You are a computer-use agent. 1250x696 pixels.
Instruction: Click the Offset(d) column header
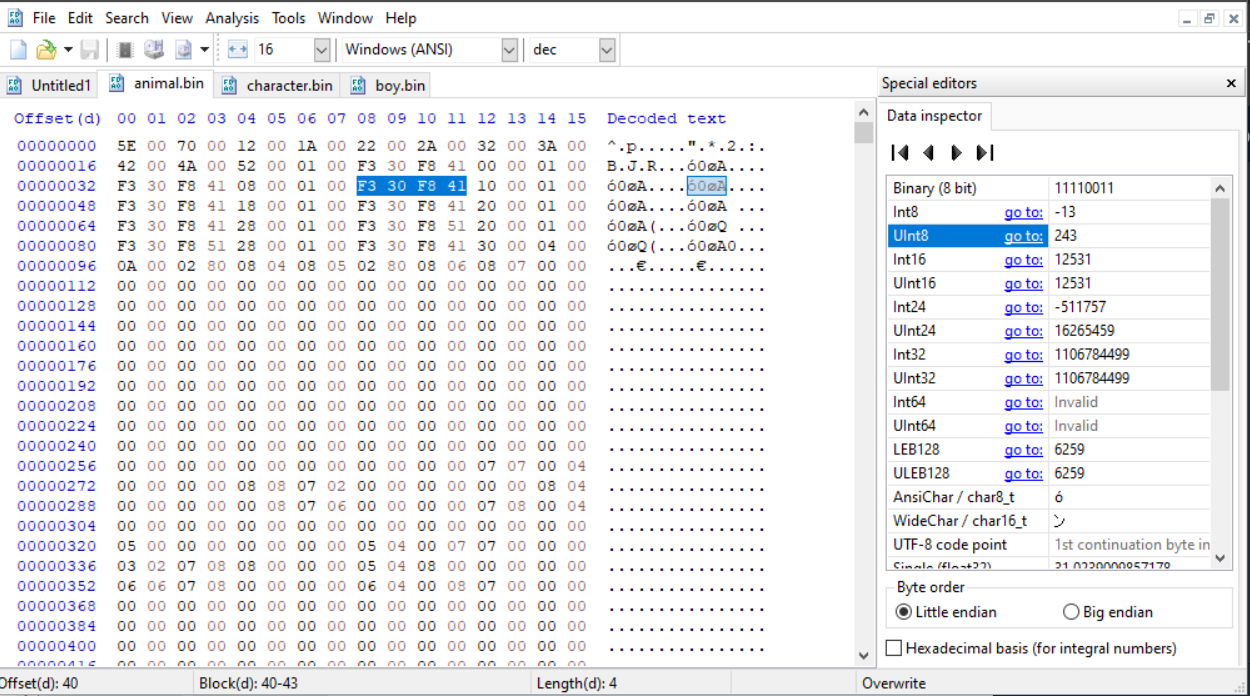click(x=58, y=118)
